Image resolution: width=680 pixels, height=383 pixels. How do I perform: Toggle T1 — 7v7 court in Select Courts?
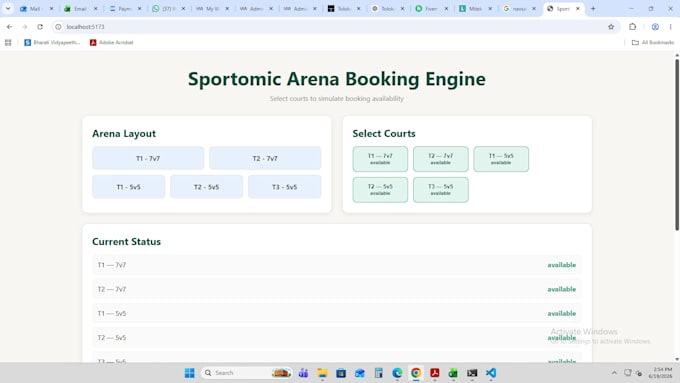380,159
